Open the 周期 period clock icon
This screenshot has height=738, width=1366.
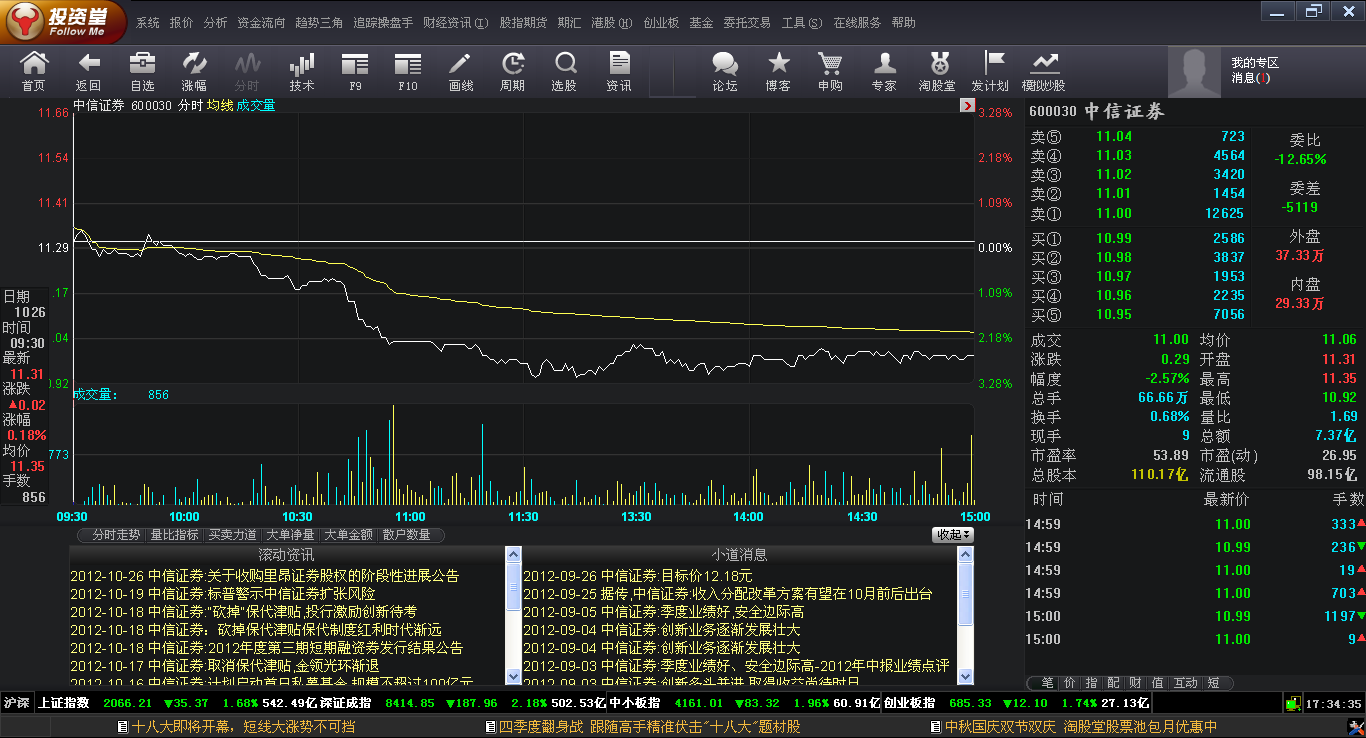point(513,71)
